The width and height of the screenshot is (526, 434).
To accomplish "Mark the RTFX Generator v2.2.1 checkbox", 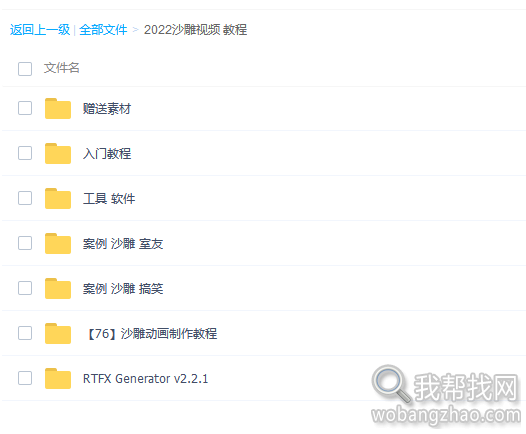I will click(25, 378).
